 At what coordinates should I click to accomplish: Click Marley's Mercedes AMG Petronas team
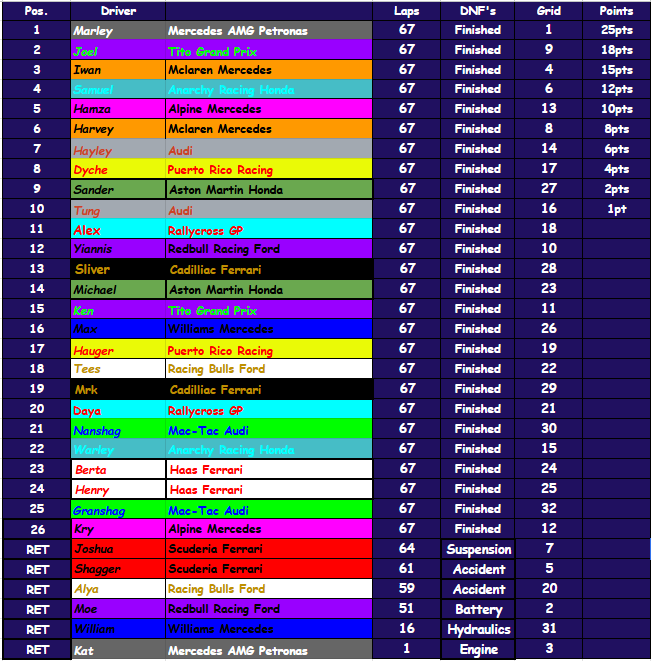pos(269,30)
